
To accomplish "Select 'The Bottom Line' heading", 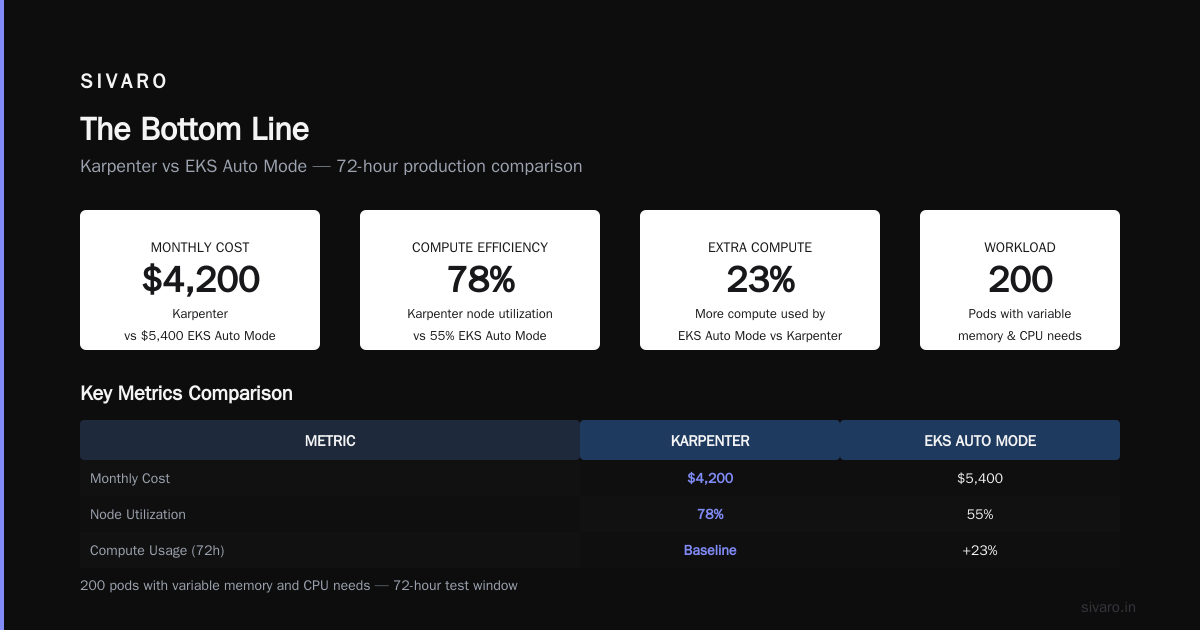I will coord(194,129).
